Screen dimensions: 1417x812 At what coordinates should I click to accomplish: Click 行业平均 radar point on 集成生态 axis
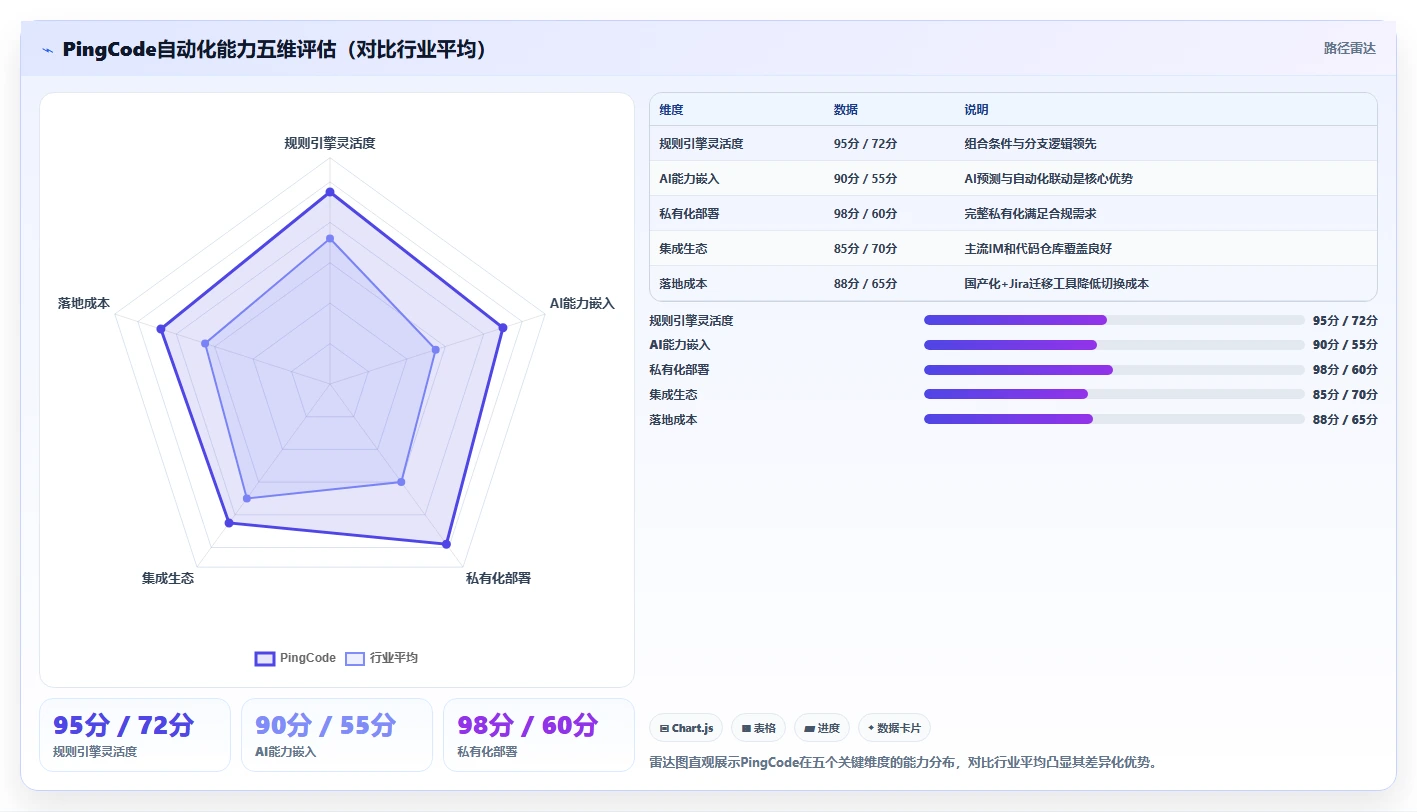(x=247, y=497)
